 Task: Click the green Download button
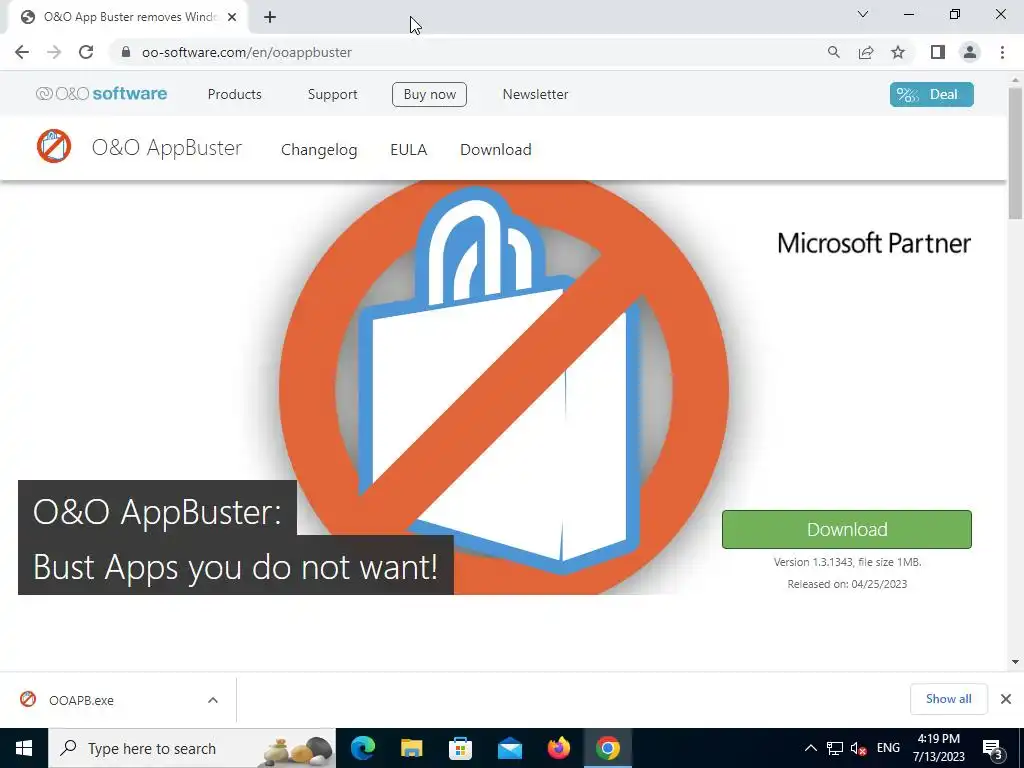846,530
